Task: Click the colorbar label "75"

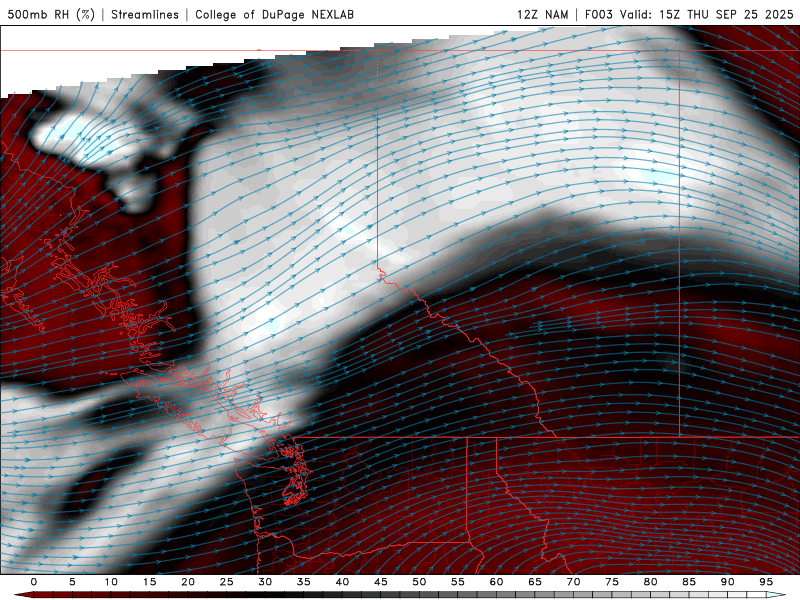Action: click(612, 582)
